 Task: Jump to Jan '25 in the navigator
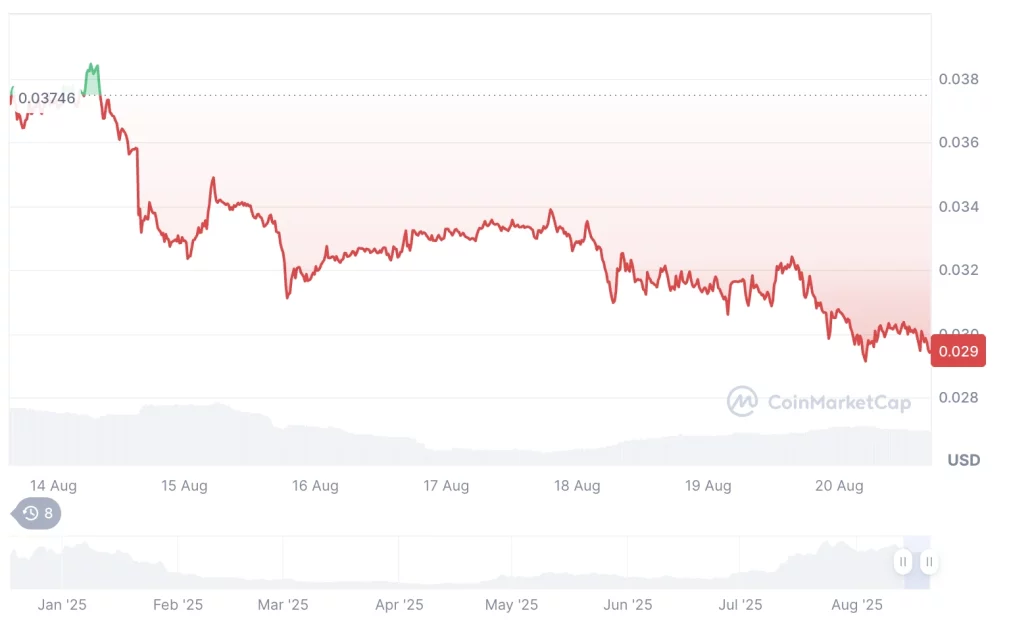click(61, 605)
